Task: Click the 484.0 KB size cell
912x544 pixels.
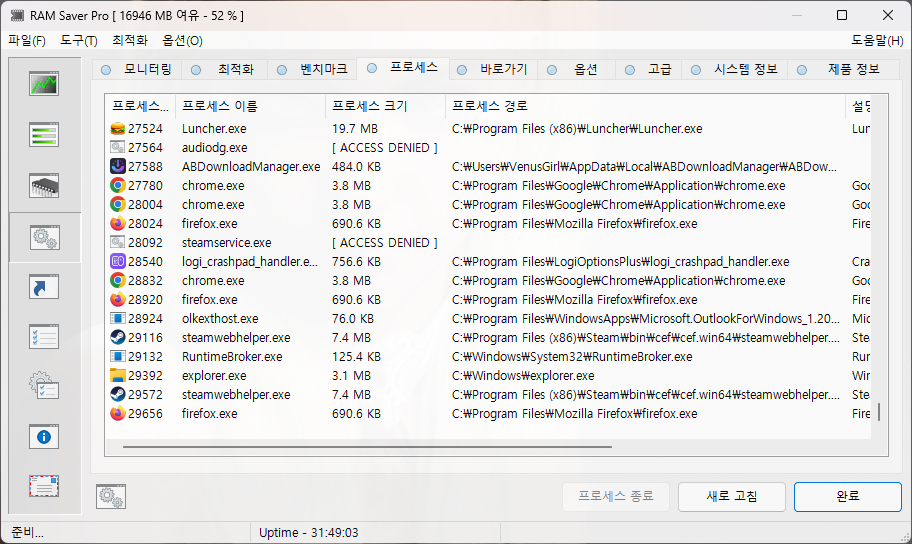Action: pyautogui.click(x=357, y=166)
